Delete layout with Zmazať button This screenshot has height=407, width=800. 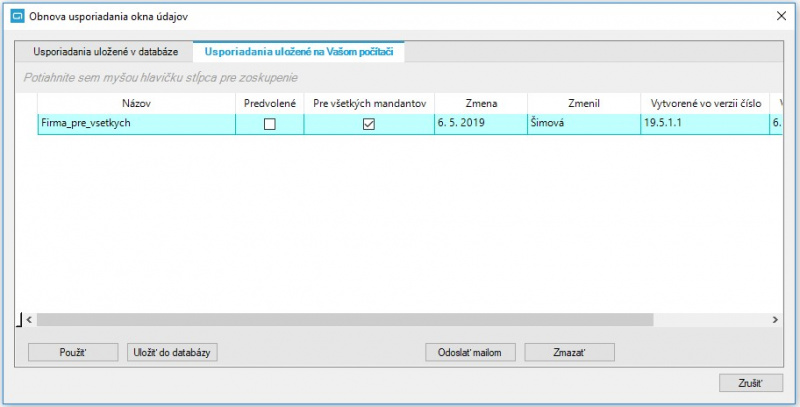coord(569,352)
